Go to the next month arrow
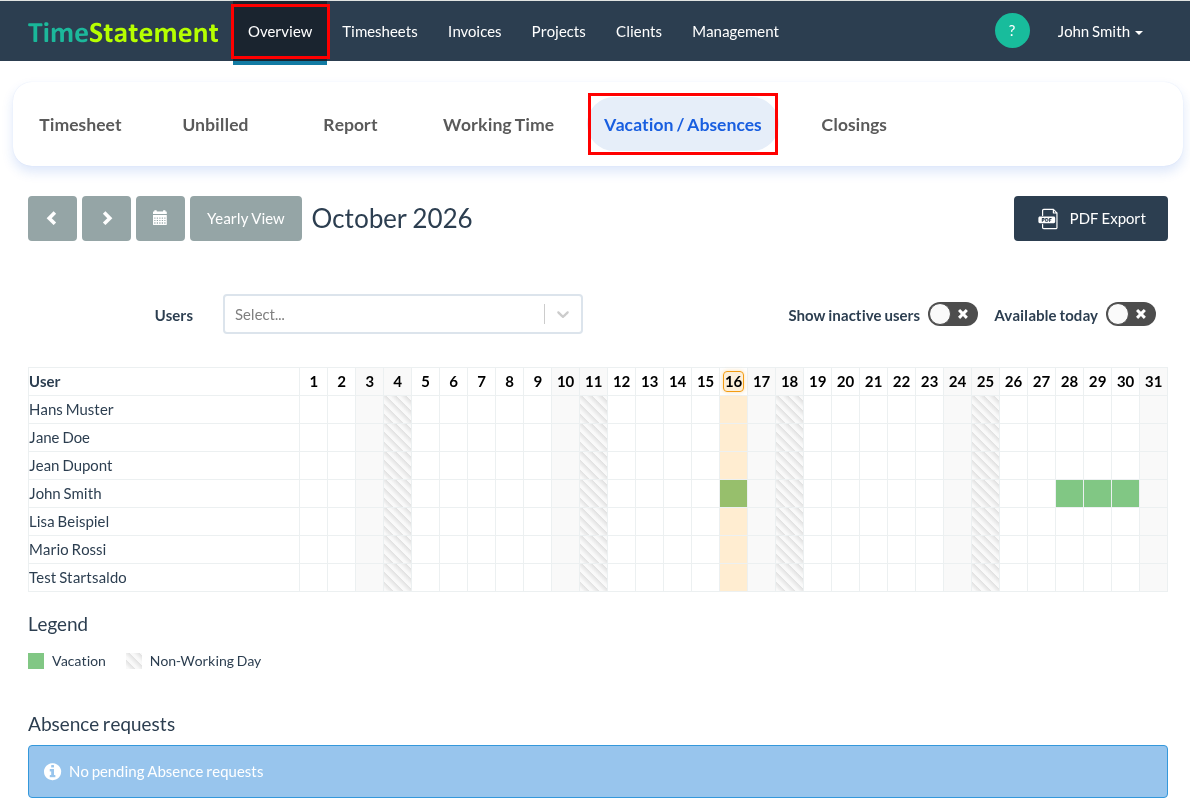 tap(106, 219)
